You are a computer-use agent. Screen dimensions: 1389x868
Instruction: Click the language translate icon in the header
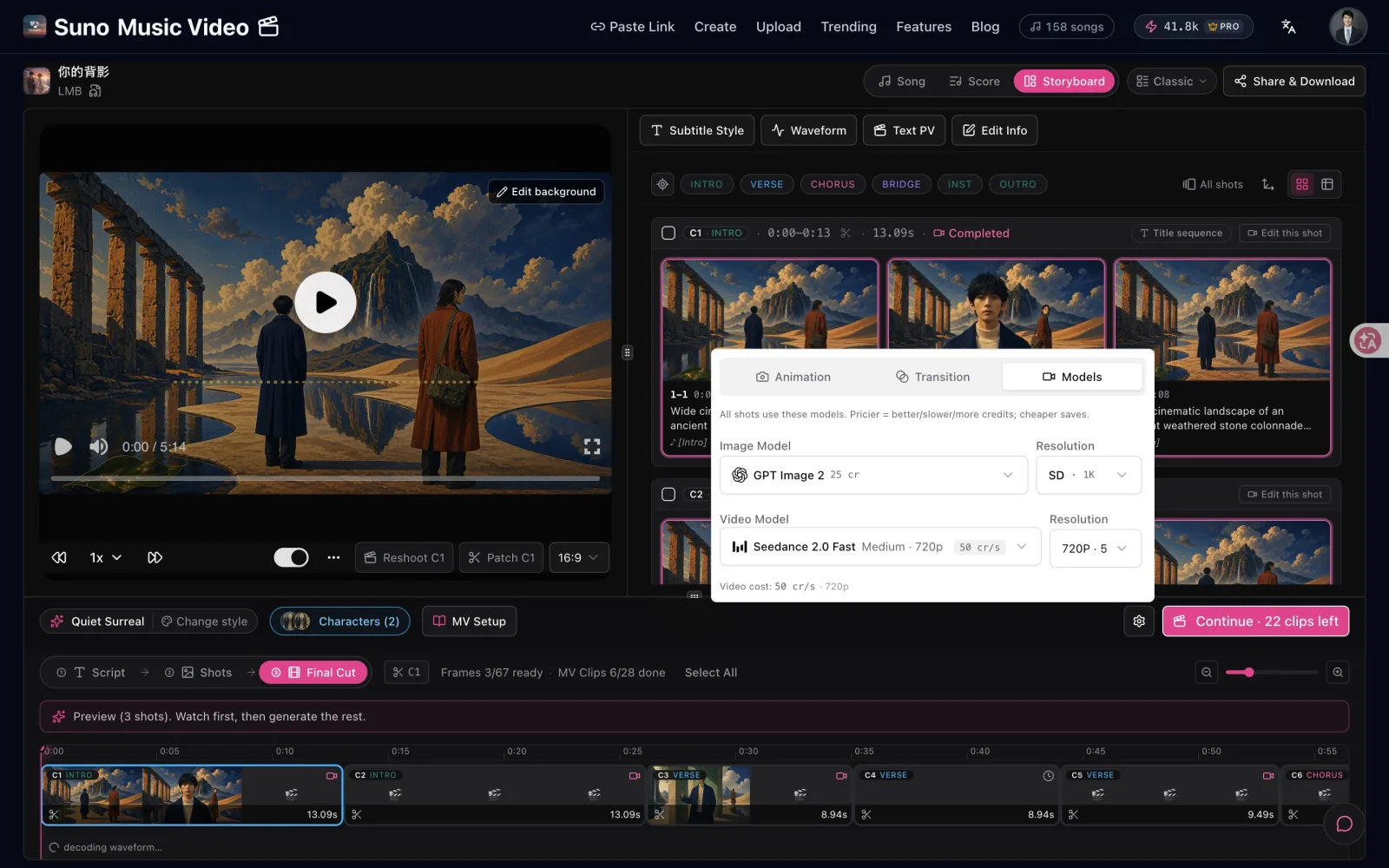click(x=1288, y=27)
